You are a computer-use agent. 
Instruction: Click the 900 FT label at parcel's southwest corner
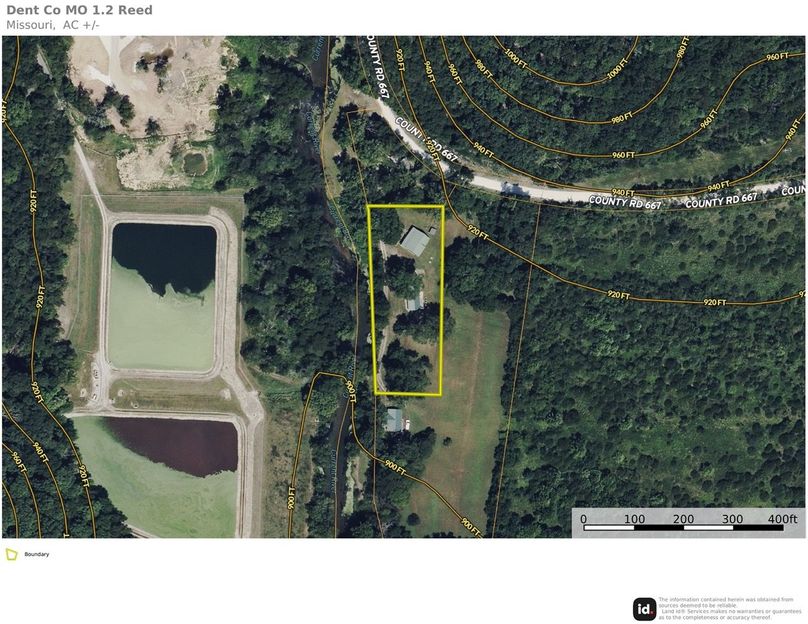[350, 392]
